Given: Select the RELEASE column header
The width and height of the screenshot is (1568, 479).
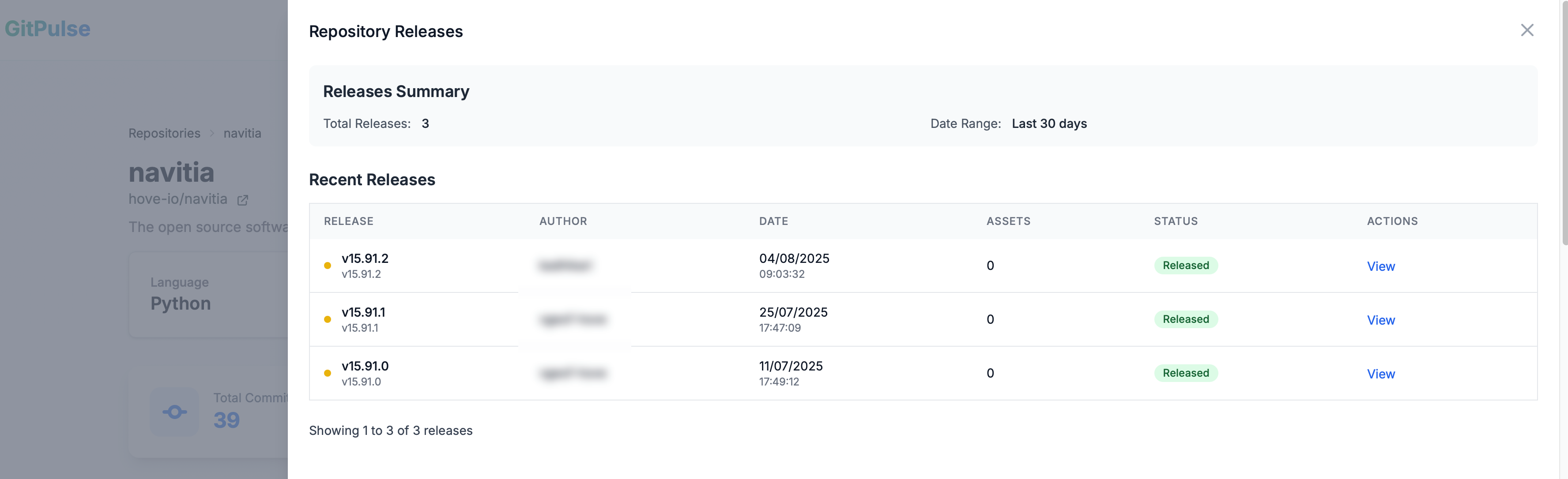Looking at the screenshot, I should tap(349, 221).
